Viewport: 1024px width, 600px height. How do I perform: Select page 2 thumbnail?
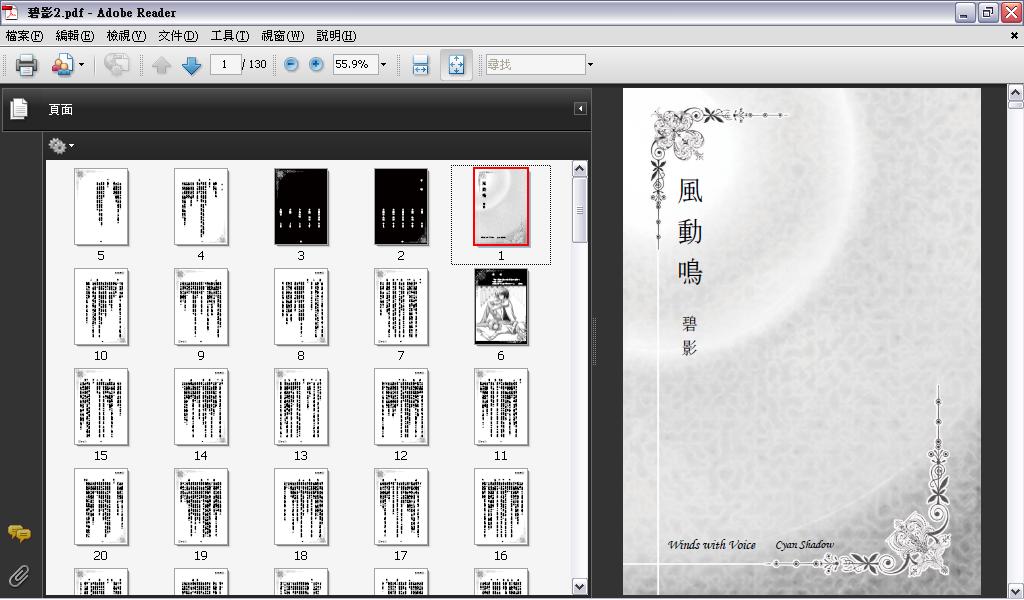coord(401,207)
